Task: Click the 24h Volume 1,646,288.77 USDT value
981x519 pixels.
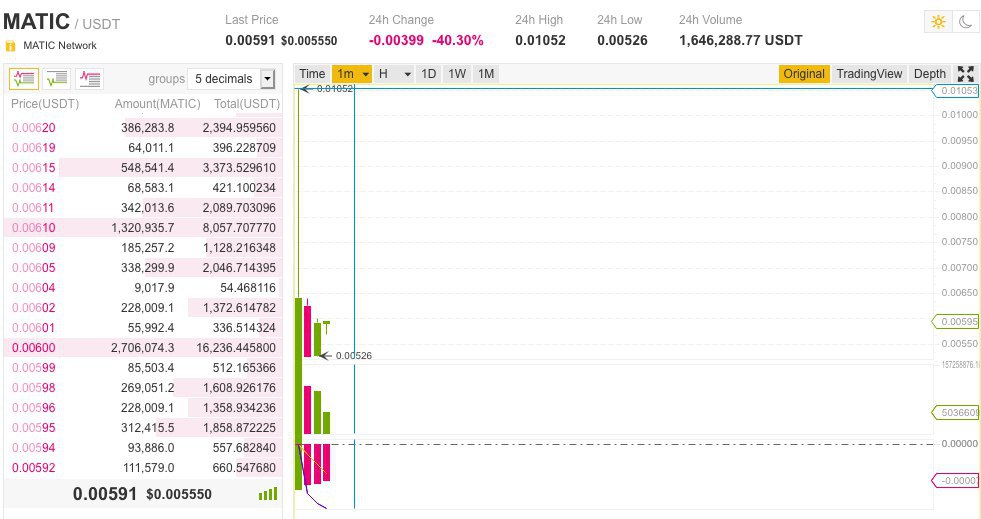Action: (x=741, y=41)
